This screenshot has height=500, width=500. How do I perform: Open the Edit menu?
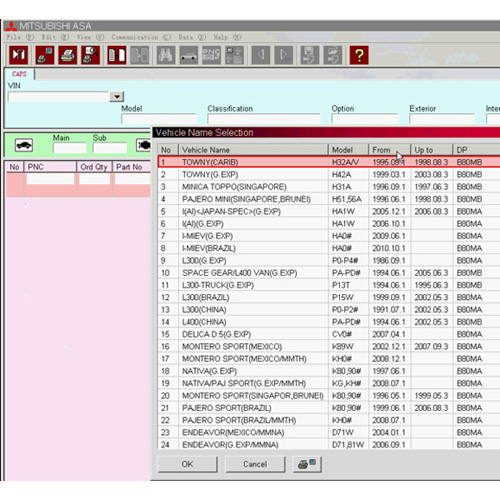coord(55,37)
